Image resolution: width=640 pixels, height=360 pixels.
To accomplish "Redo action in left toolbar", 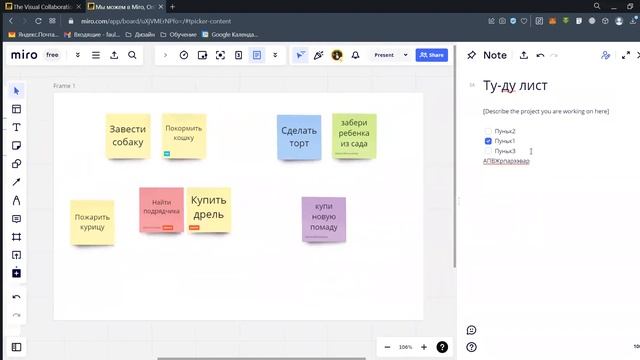I will [x=16, y=315].
